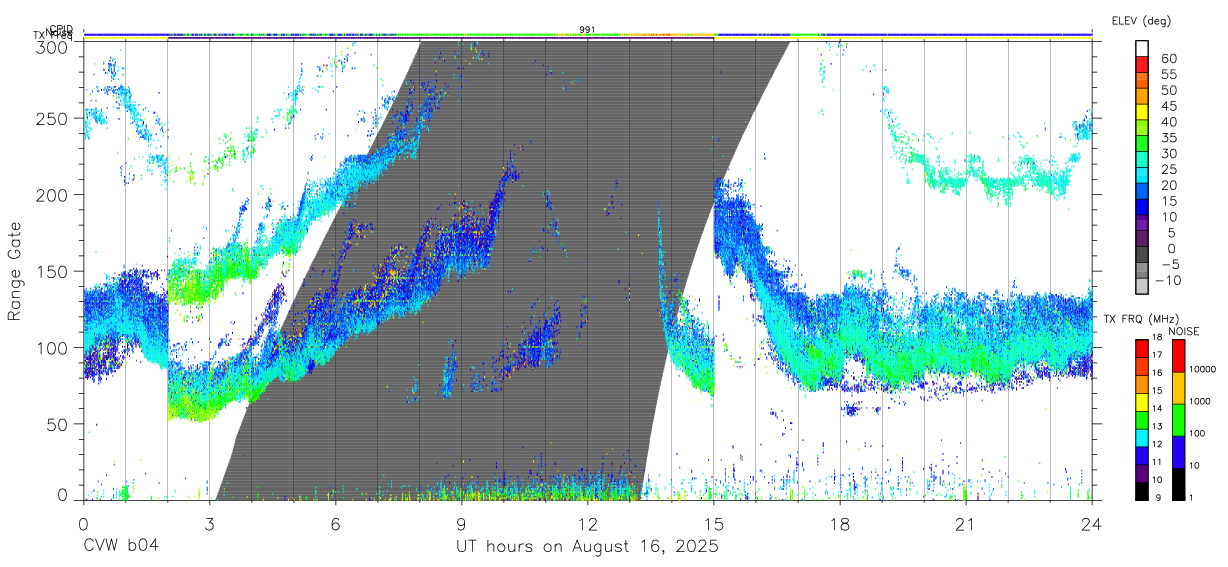Pick the red NOISE swatch above 10000
The height and width of the screenshot is (567, 1228).
coord(1177,355)
